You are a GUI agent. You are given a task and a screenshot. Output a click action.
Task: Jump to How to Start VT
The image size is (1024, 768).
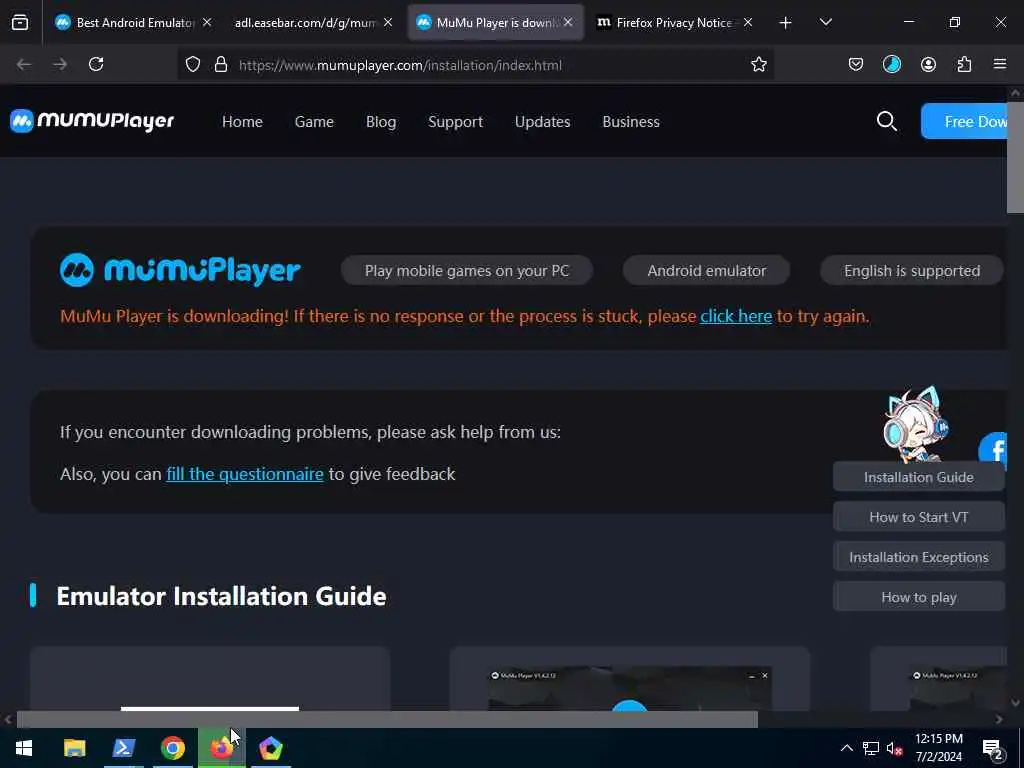[918, 517]
